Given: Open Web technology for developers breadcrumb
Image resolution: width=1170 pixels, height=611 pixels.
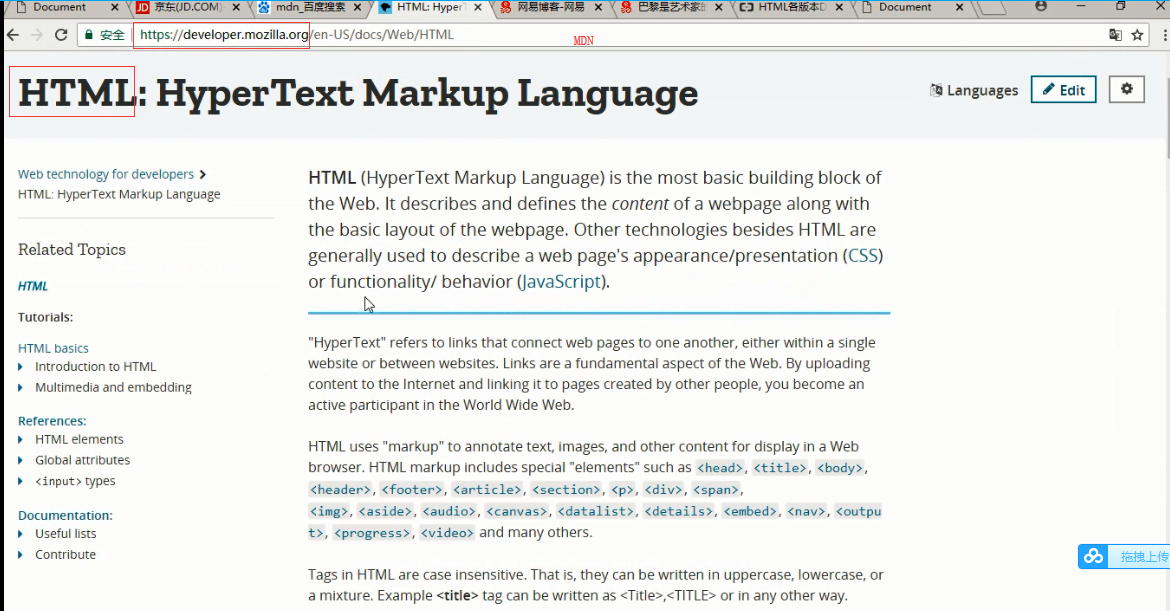Looking at the screenshot, I should pos(106,174).
